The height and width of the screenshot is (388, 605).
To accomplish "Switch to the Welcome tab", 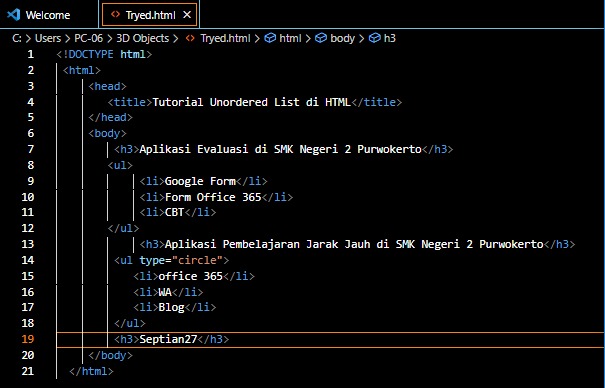I will click(49, 15).
